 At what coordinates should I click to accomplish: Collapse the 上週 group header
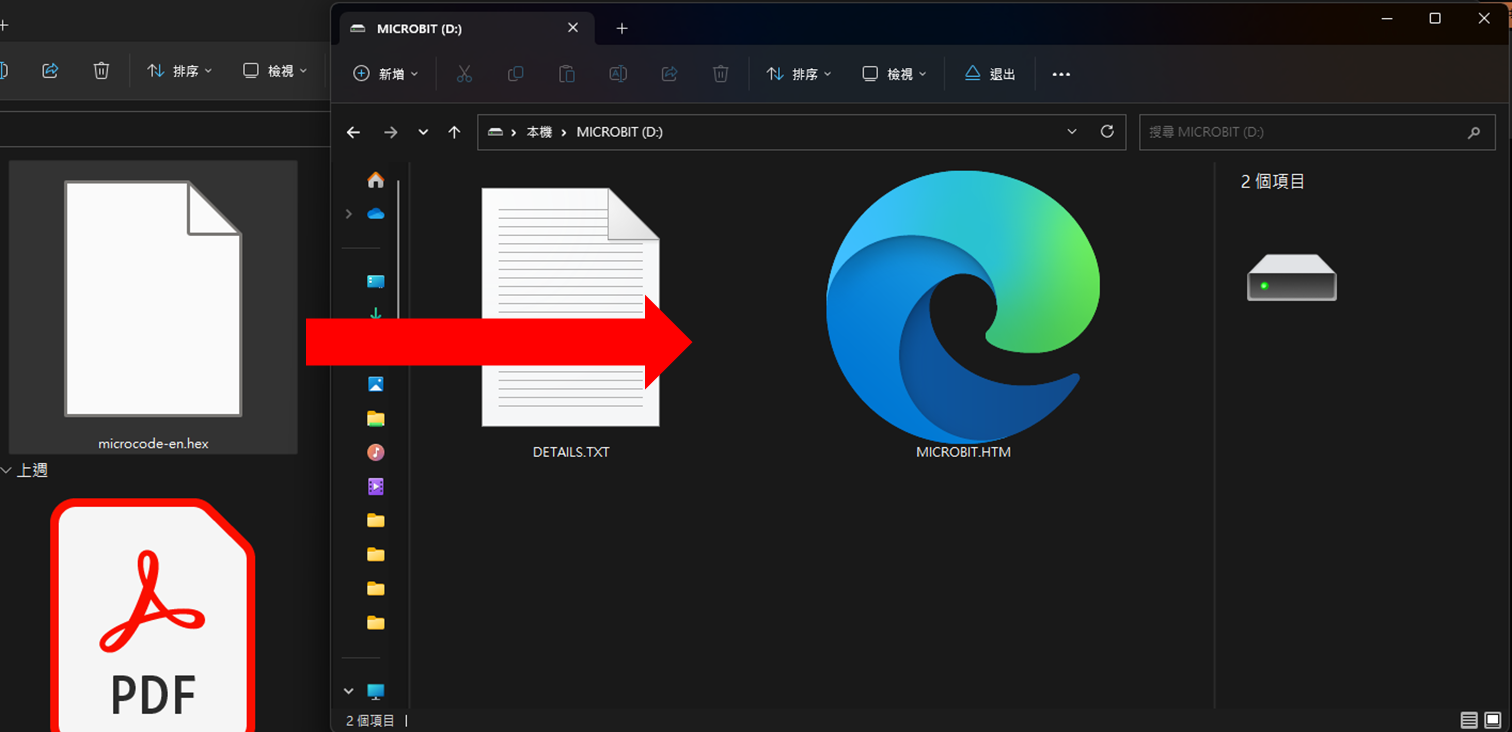(6, 470)
